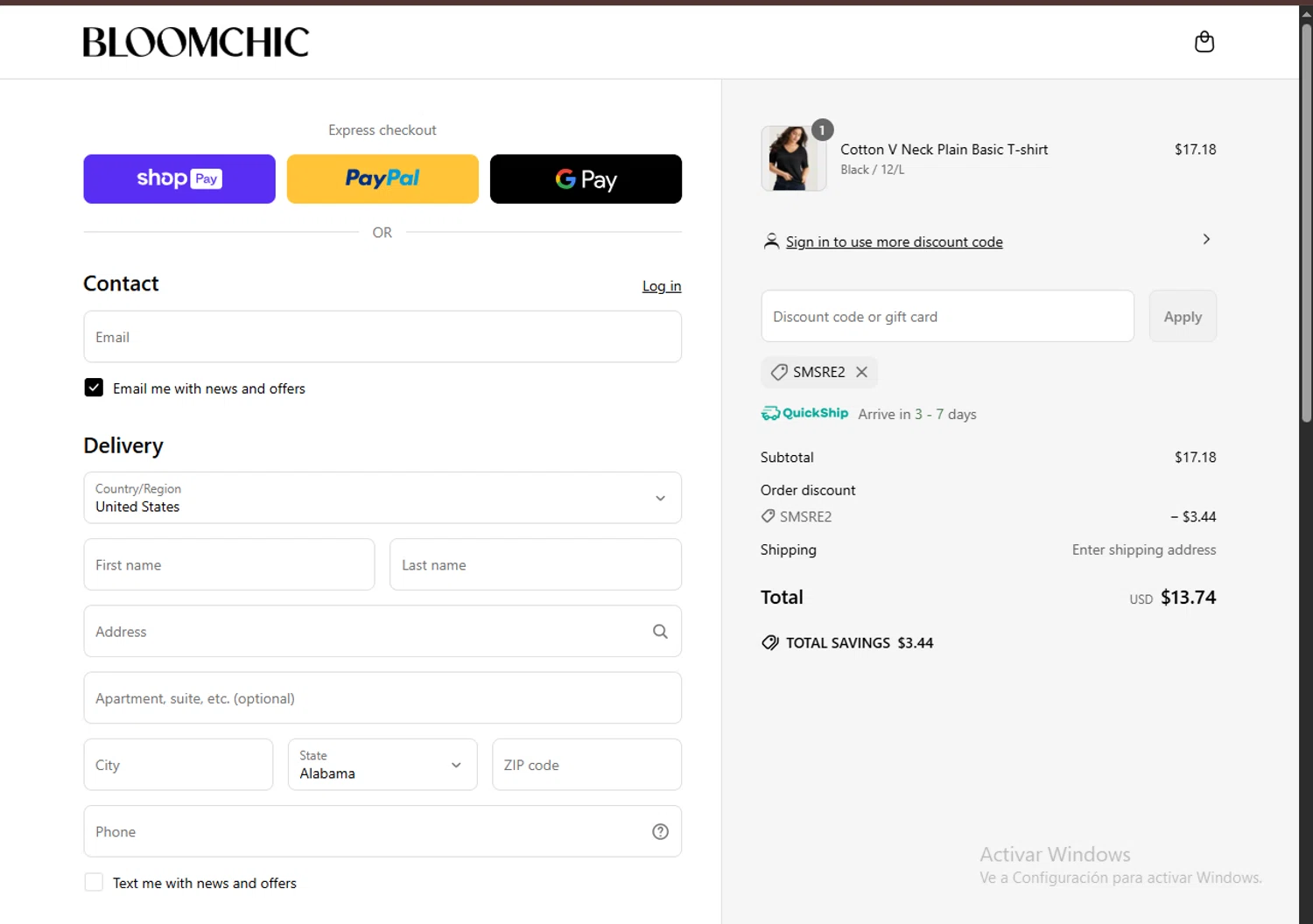This screenshot has height=924, width=1313.
Task: Click the QuickShip truck logo
Action: click(804, 413)
